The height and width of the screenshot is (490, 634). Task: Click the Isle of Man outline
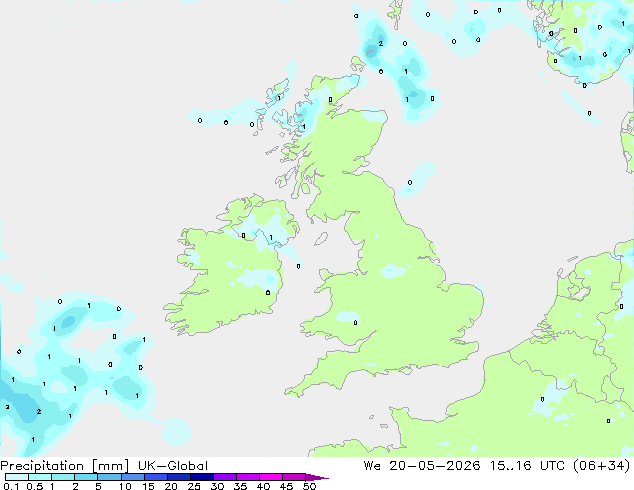321,239
